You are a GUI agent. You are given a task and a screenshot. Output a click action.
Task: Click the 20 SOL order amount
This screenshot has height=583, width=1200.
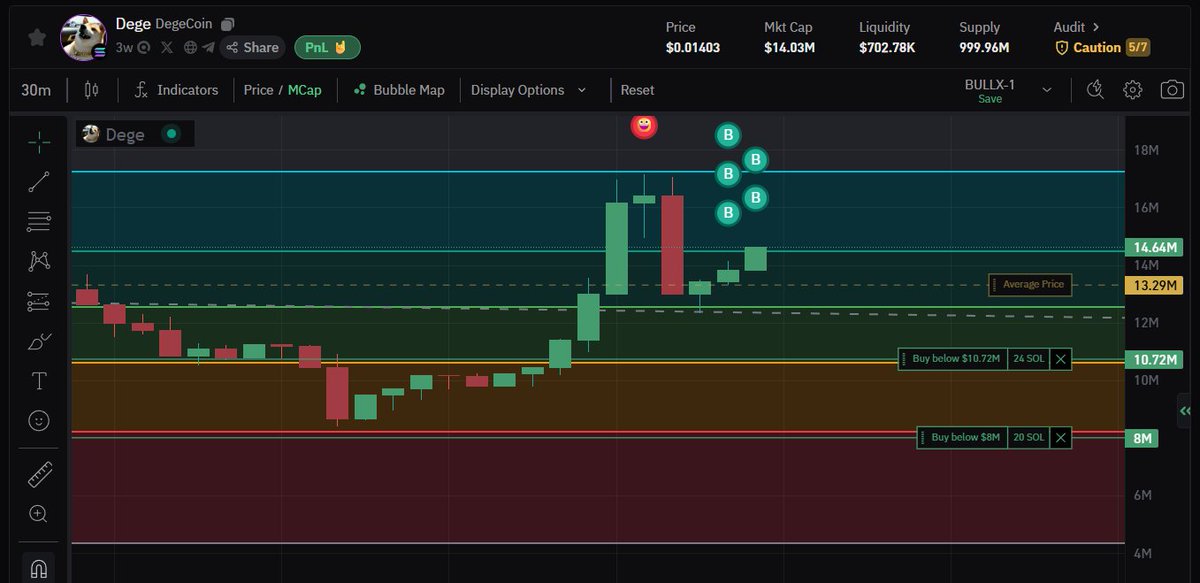click(x=1028, y=437)
